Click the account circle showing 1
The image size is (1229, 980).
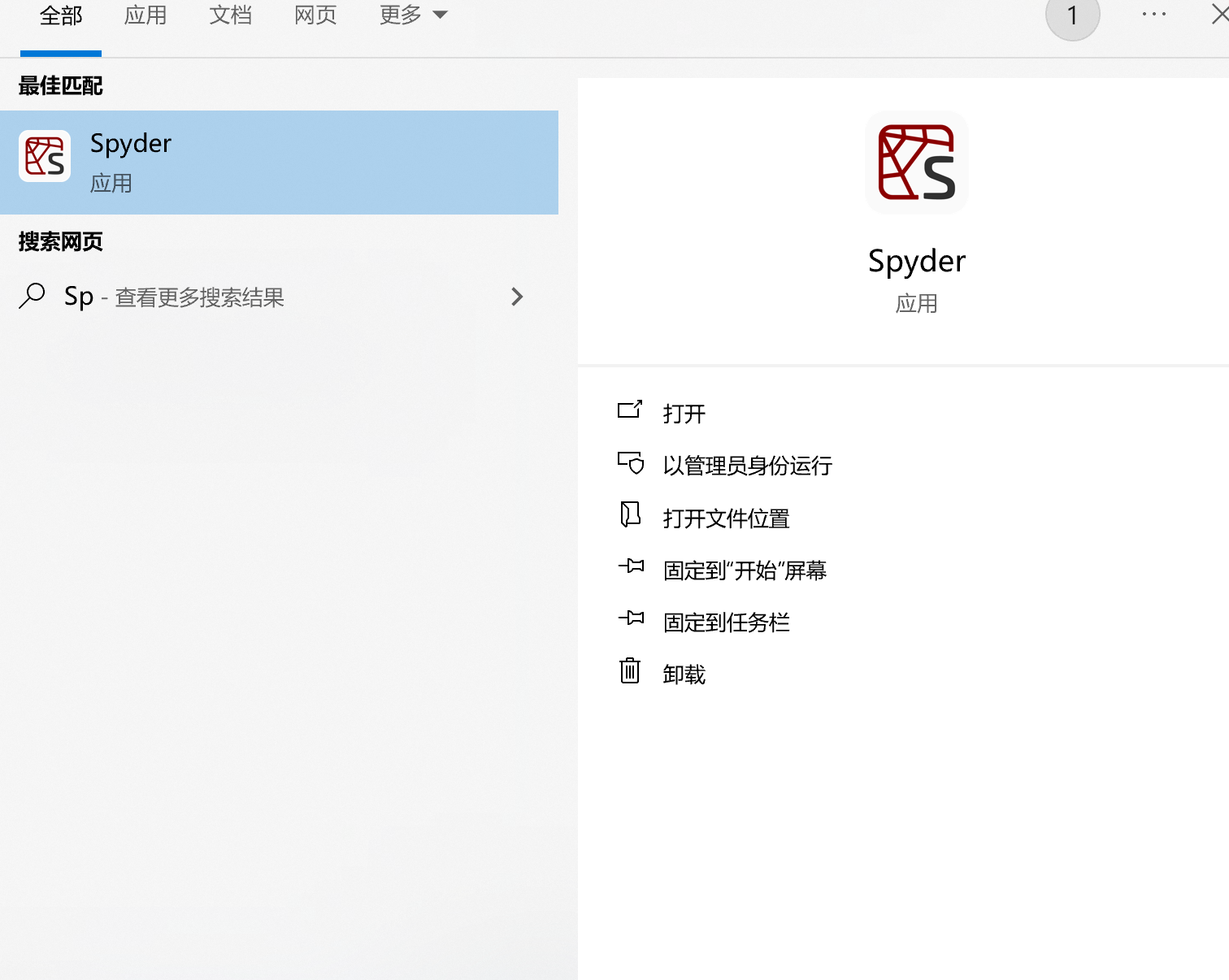pyautogui.click(x=1072, y=15)
